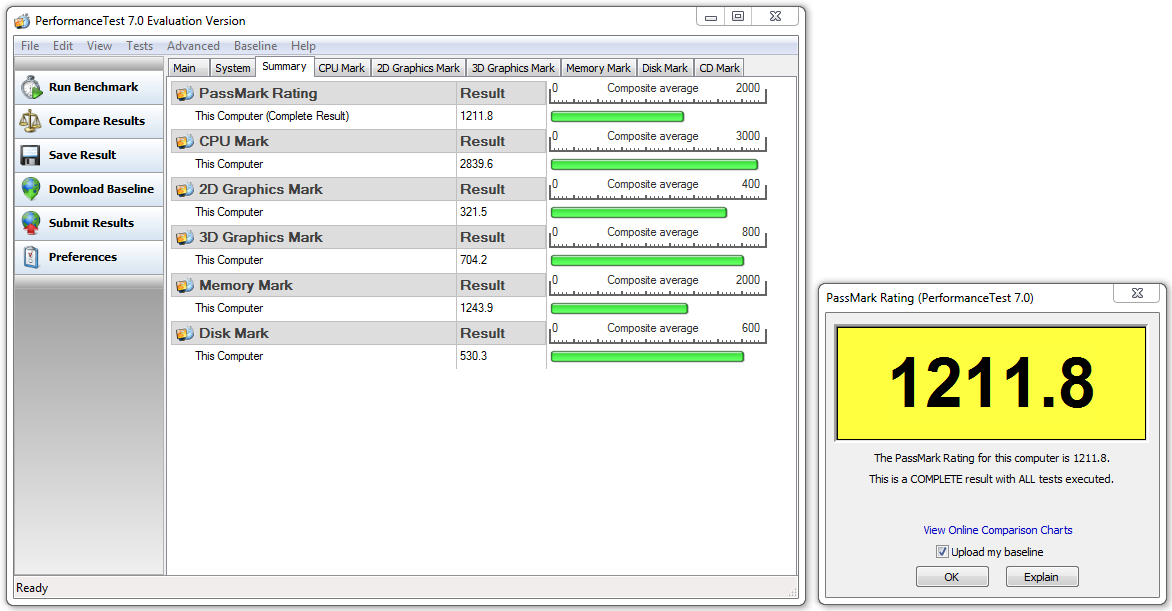Open the View menu
The width and height of the screenshot is (1172, 611).
99,46
